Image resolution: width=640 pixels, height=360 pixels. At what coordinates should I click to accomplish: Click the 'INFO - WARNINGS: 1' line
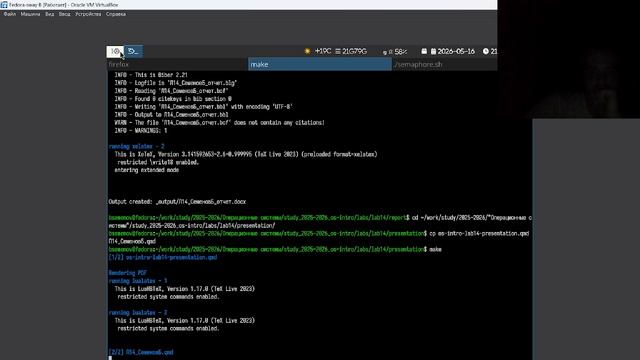point(141,131)
